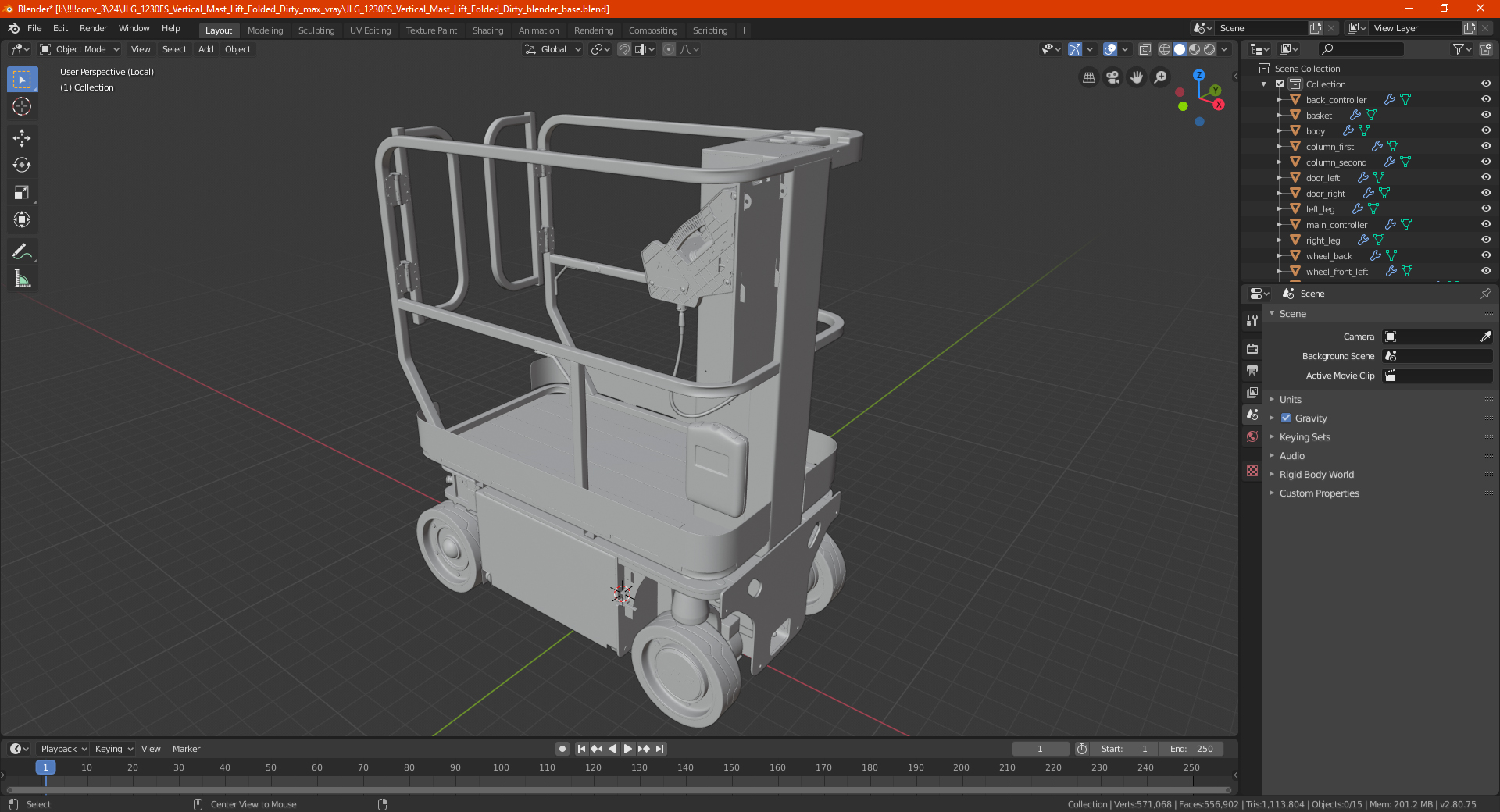
Task: Select the Transform tool
Action: click(x=22, y=219)
